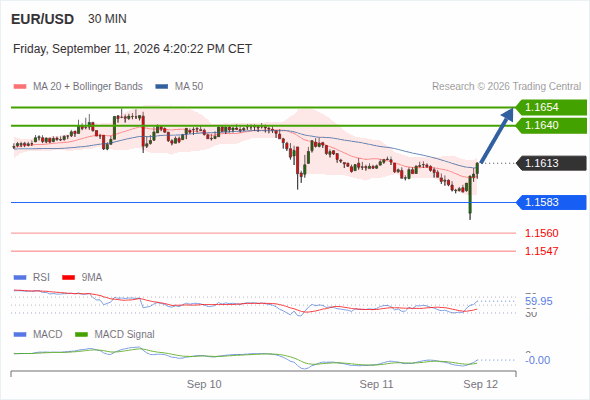The width and height of the screenshot is (590, 400).
Task: Click the RSI legend blue marker
Action: (x=20, y=278)
